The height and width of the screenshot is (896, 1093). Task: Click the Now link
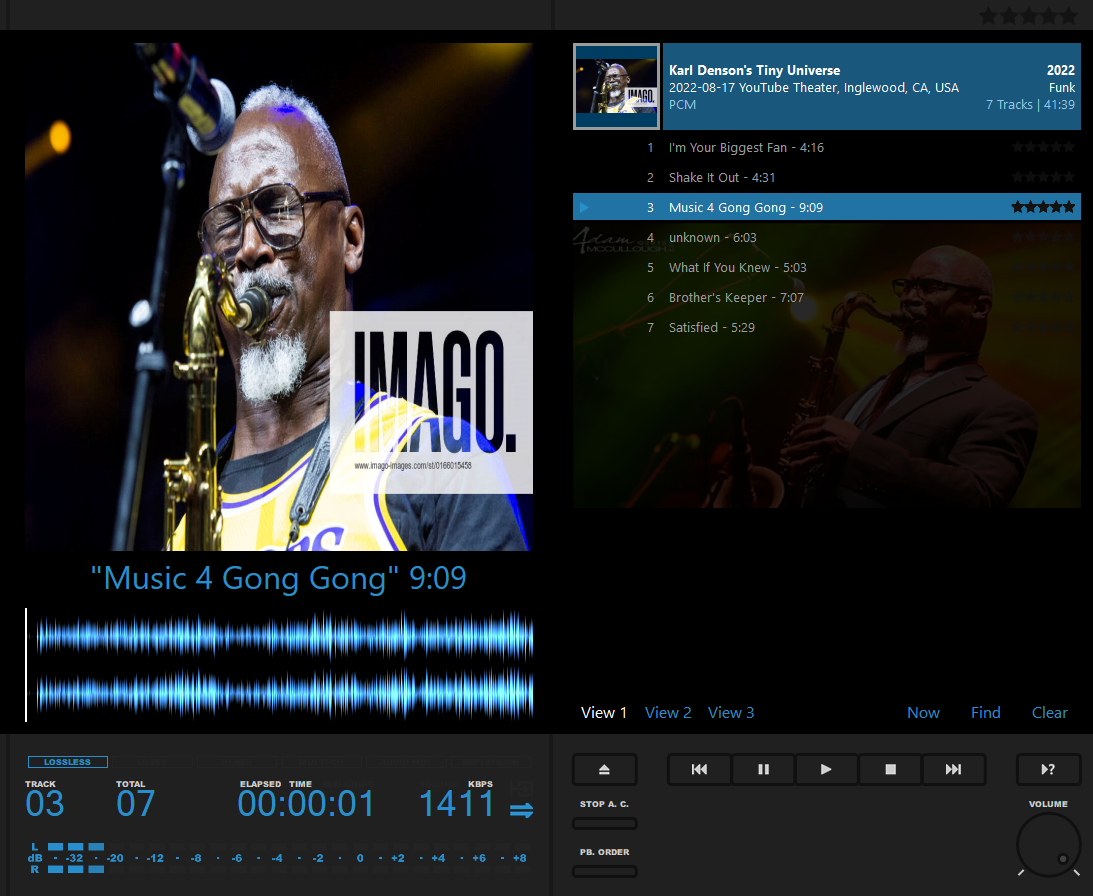coord(923,713)
